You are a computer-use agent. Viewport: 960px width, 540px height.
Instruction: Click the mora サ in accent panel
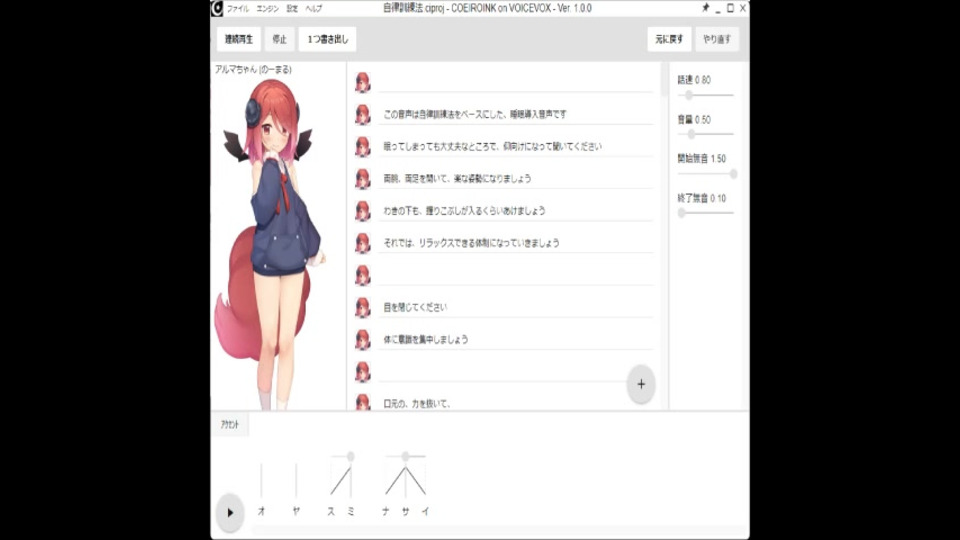(x=405, y=511)
